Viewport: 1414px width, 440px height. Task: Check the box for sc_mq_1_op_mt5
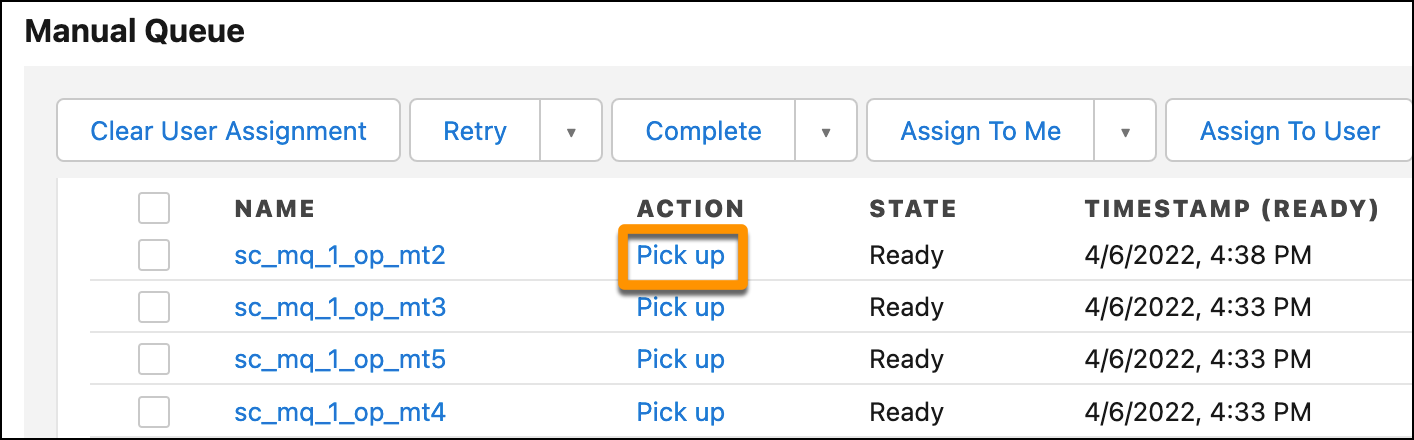154,359
